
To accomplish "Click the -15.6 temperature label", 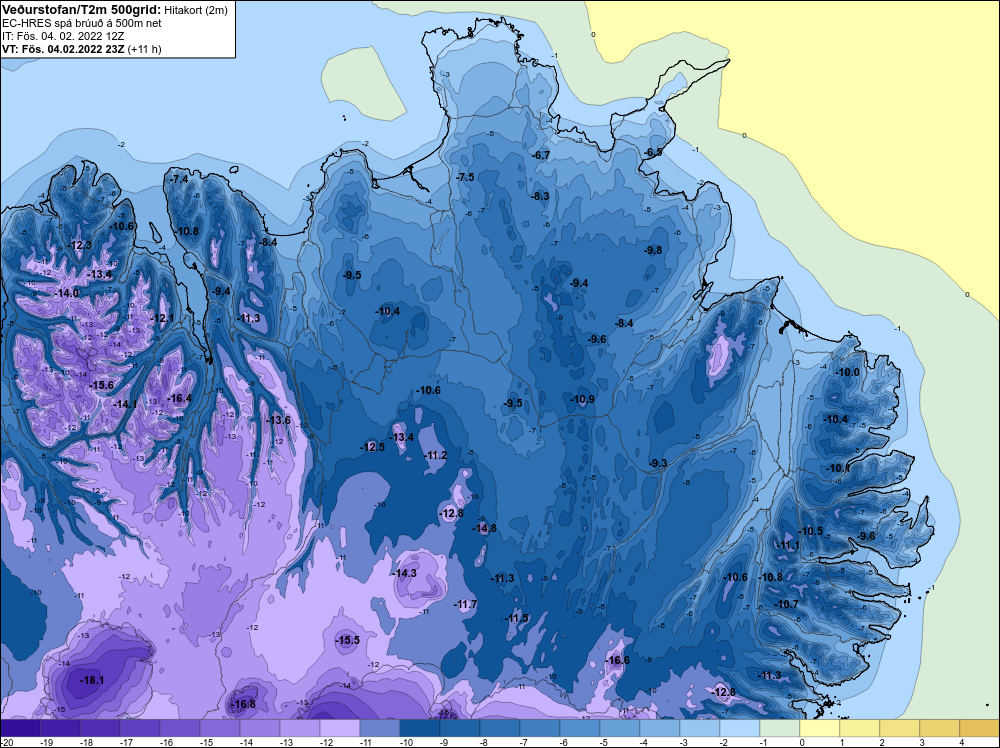I will [x=102, y=385].
